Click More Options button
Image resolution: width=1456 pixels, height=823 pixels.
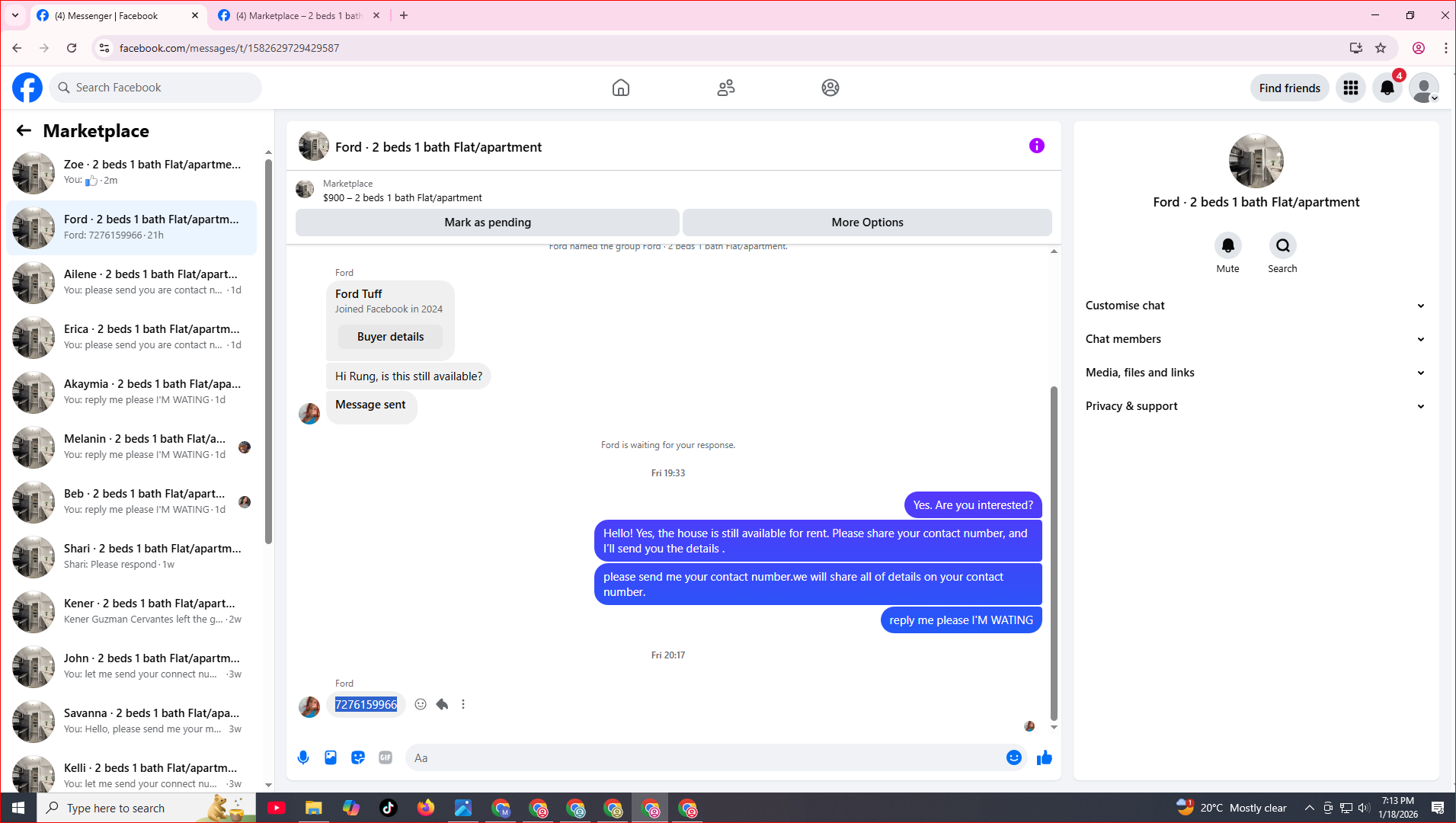[x=867, y=223]
